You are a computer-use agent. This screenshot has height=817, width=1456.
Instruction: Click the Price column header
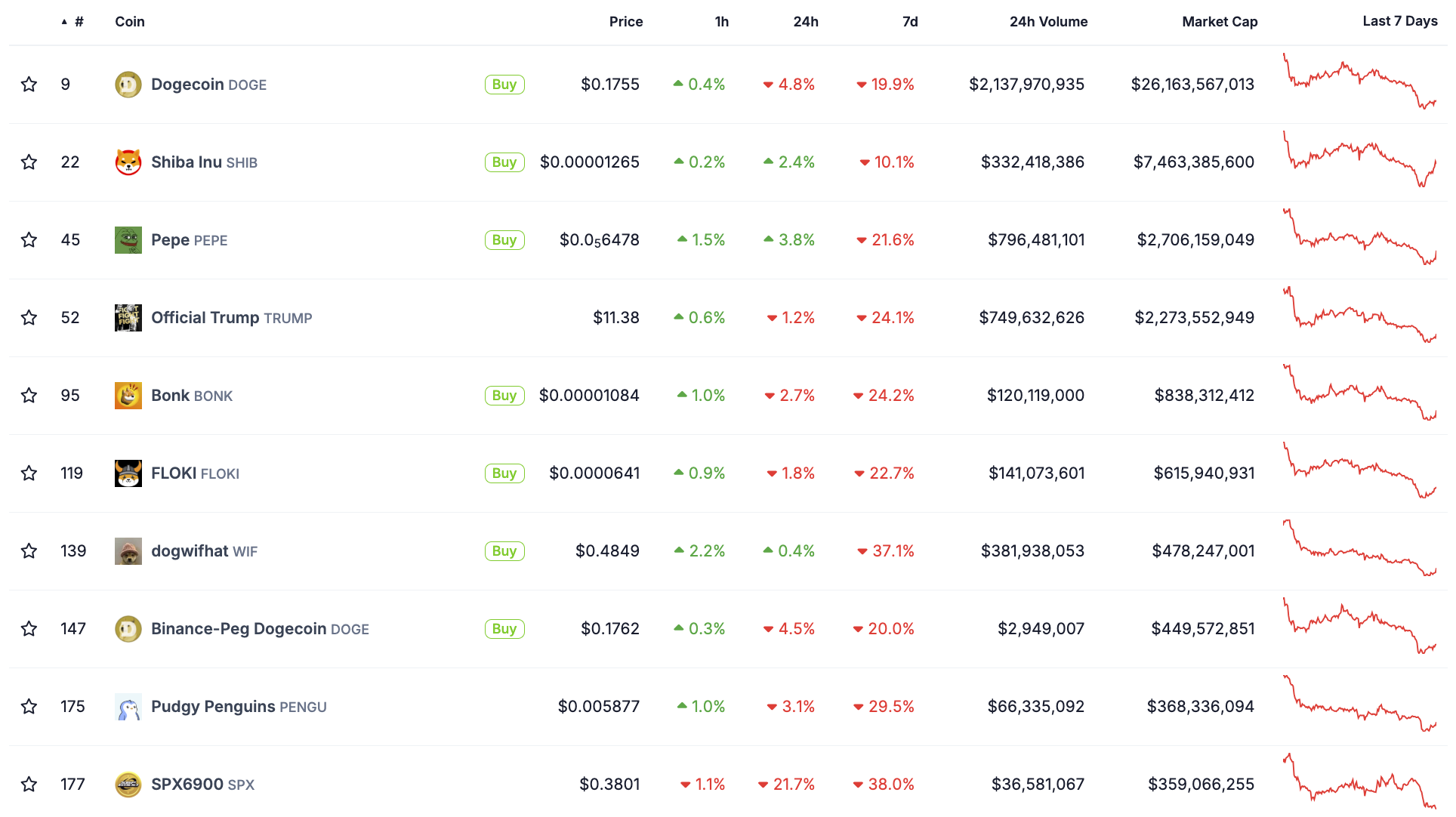625,22
